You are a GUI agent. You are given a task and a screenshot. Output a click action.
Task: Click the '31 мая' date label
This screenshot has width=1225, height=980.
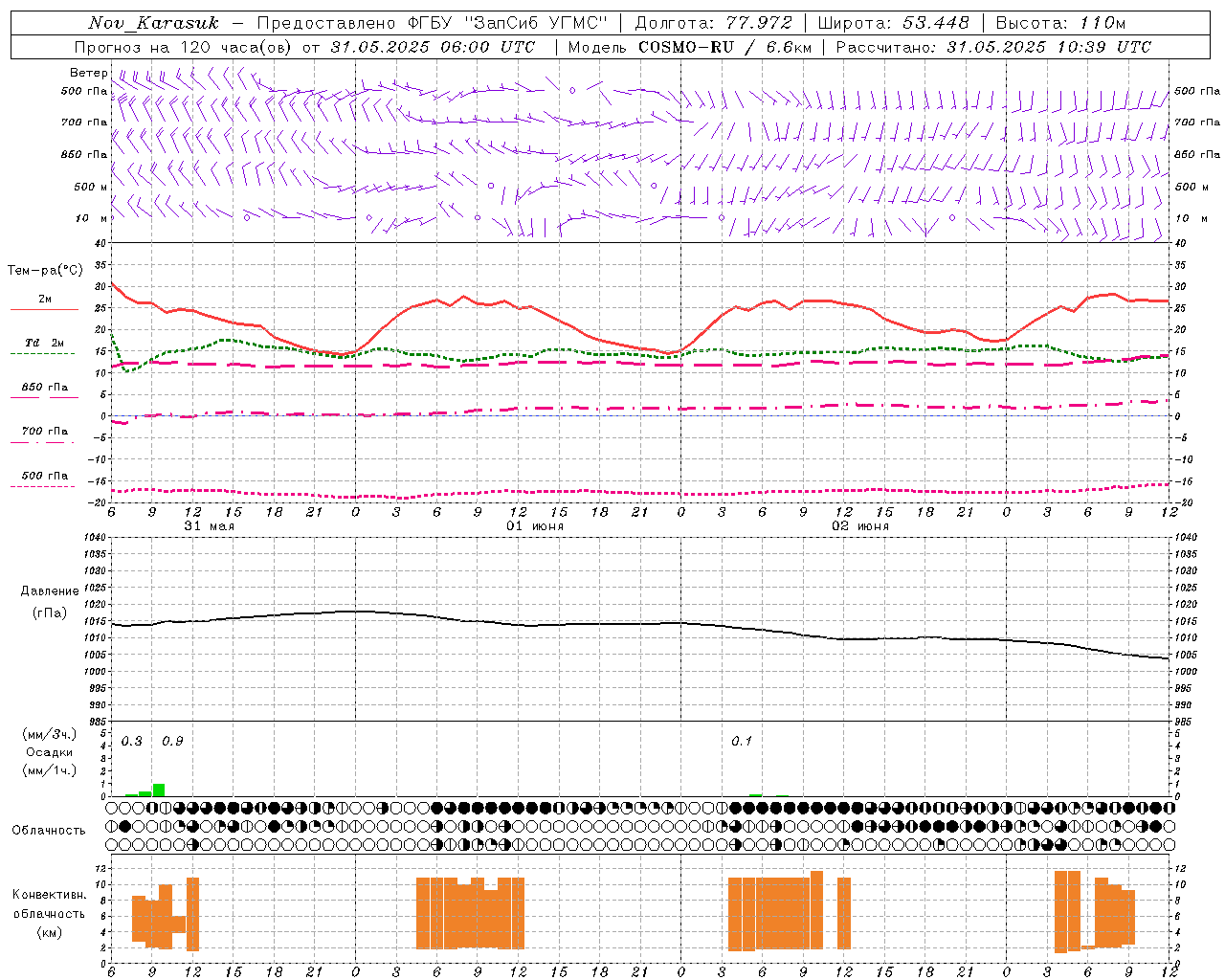click(x=210, y=526)
